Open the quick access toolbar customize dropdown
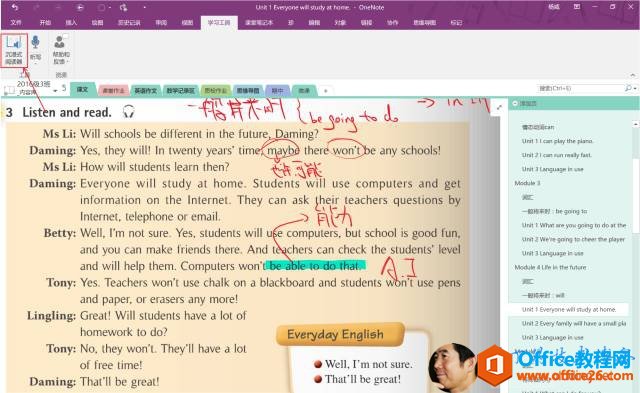 tap(144, 7)
